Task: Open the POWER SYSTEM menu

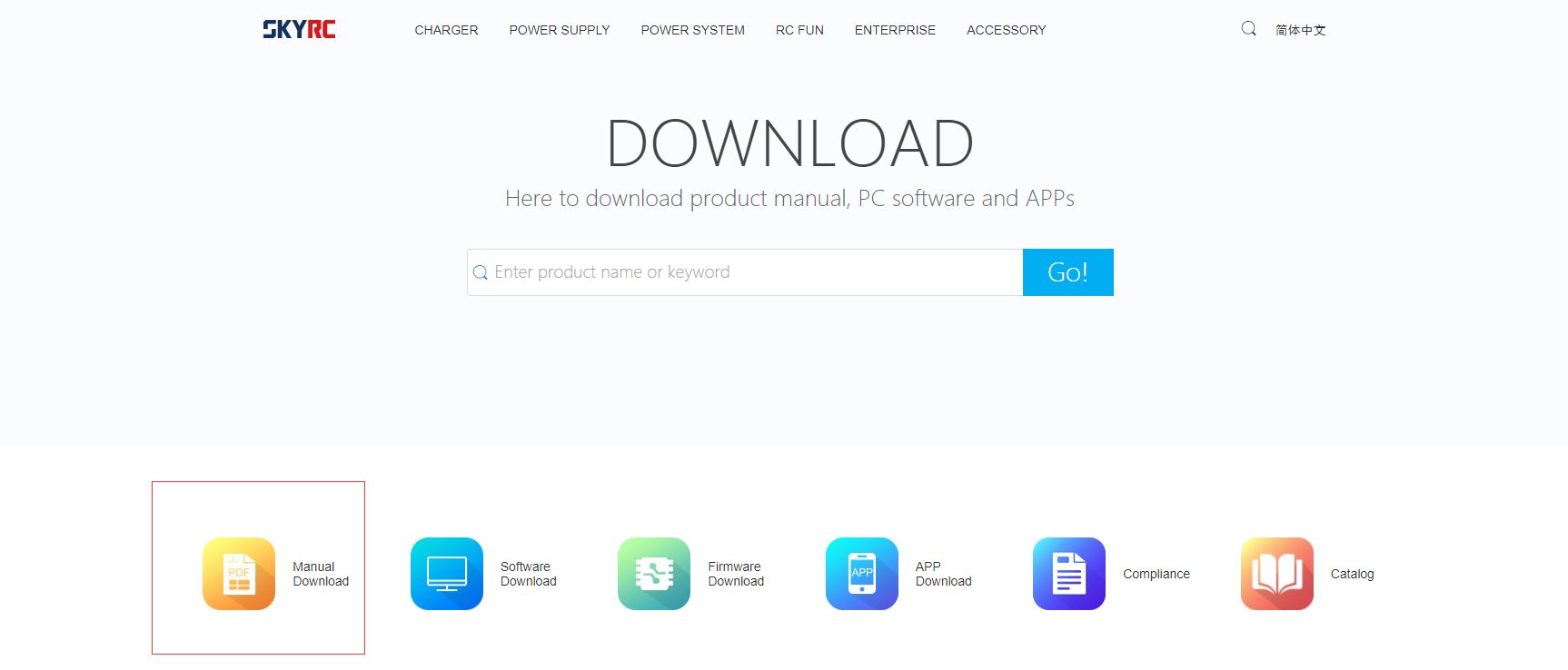Action: (x=692, y=30)
